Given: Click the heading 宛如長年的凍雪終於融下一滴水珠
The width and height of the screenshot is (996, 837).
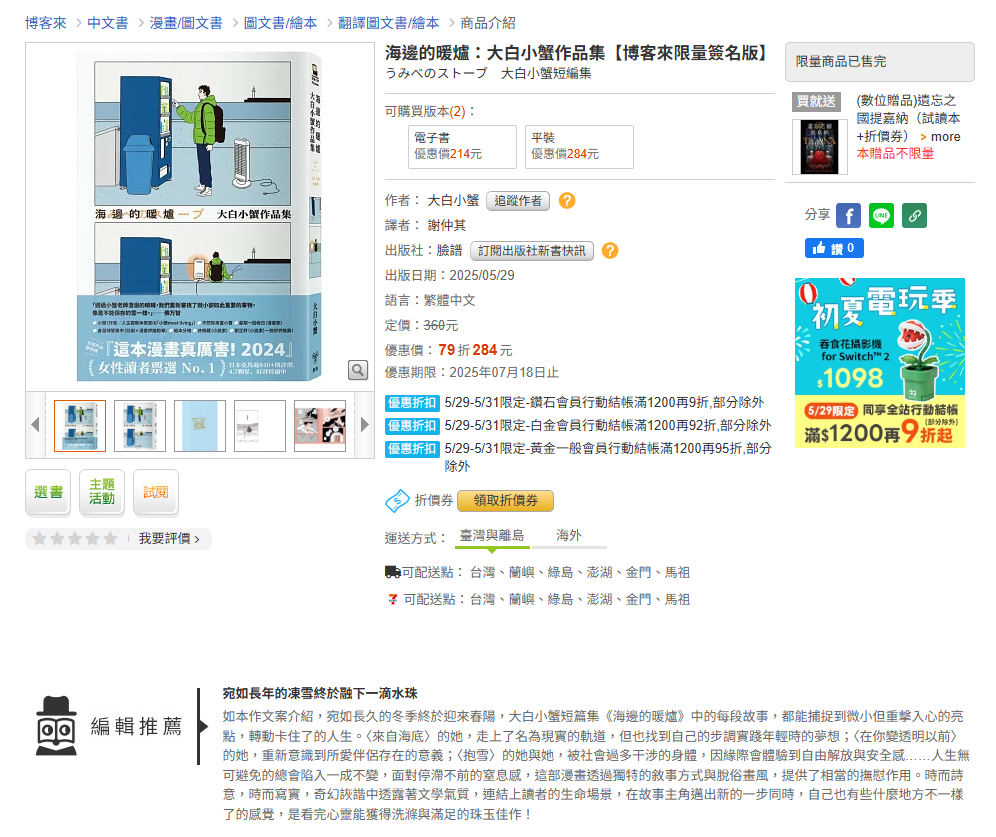Looking at the screenshot, I should 320,693.
